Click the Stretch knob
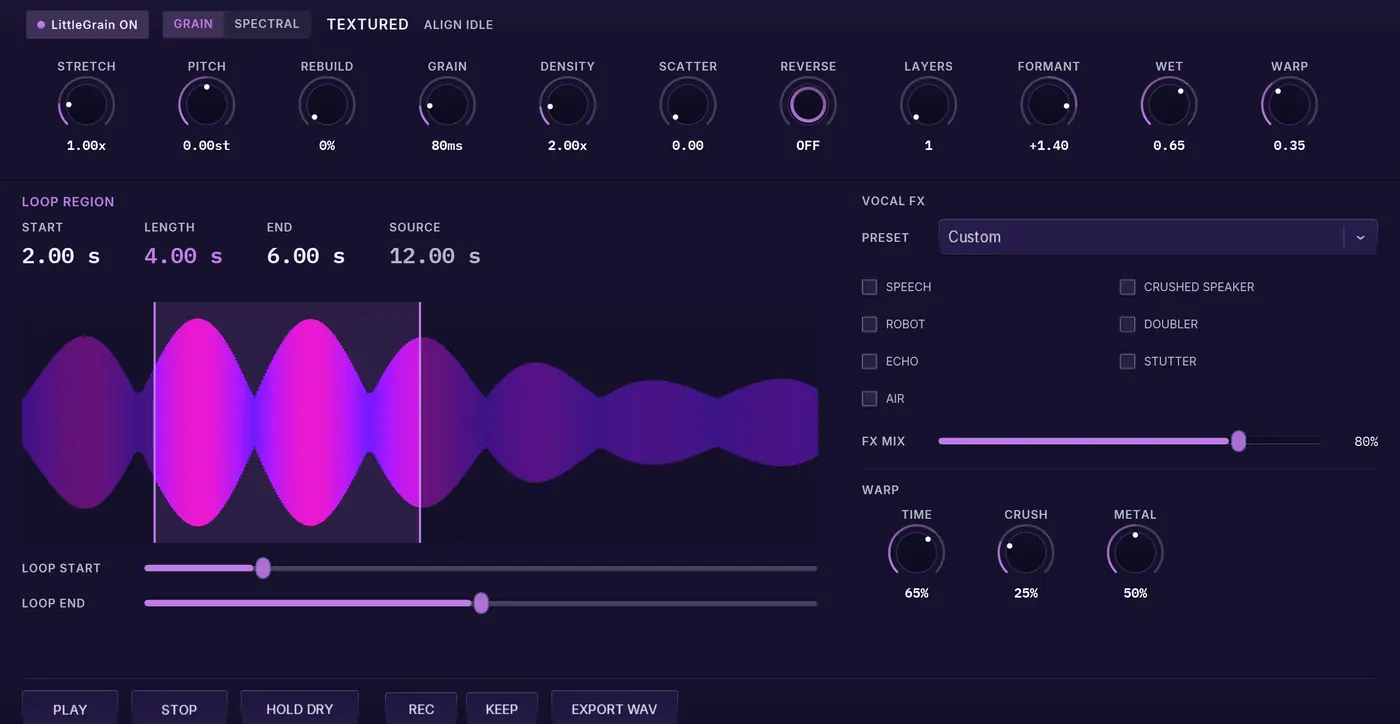 [x=86, y=105]
